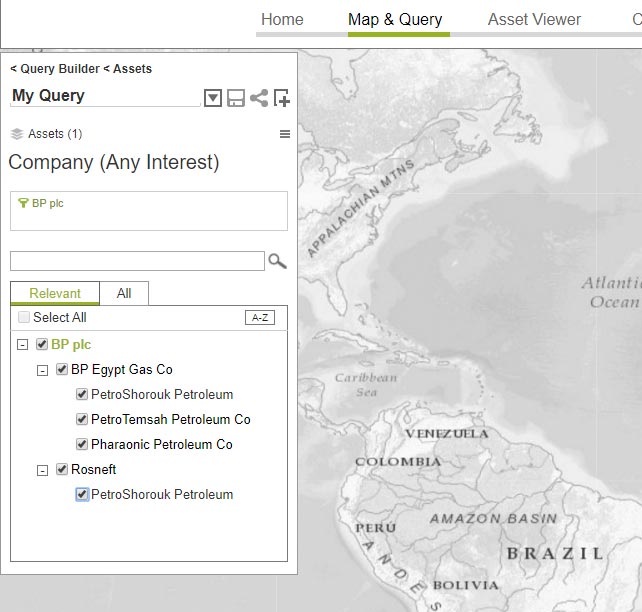Screen dimensions: 642x612
Task: Click the My Query name field
Action: click(x=105, y=96)
